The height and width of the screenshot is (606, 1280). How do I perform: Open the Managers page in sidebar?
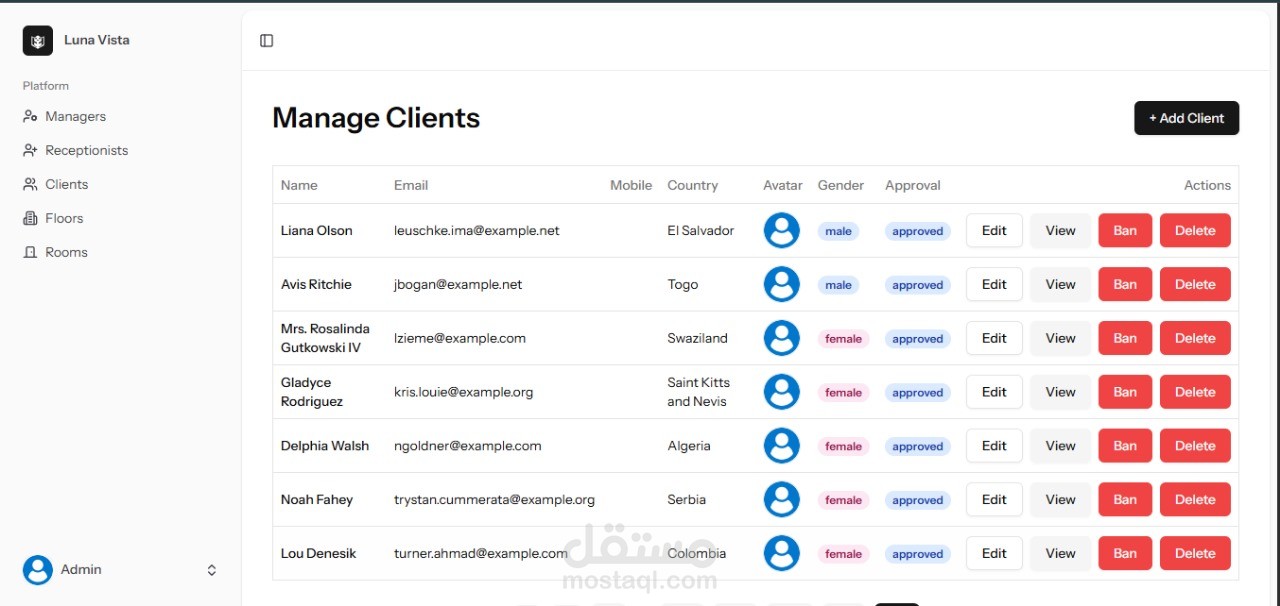75,117
